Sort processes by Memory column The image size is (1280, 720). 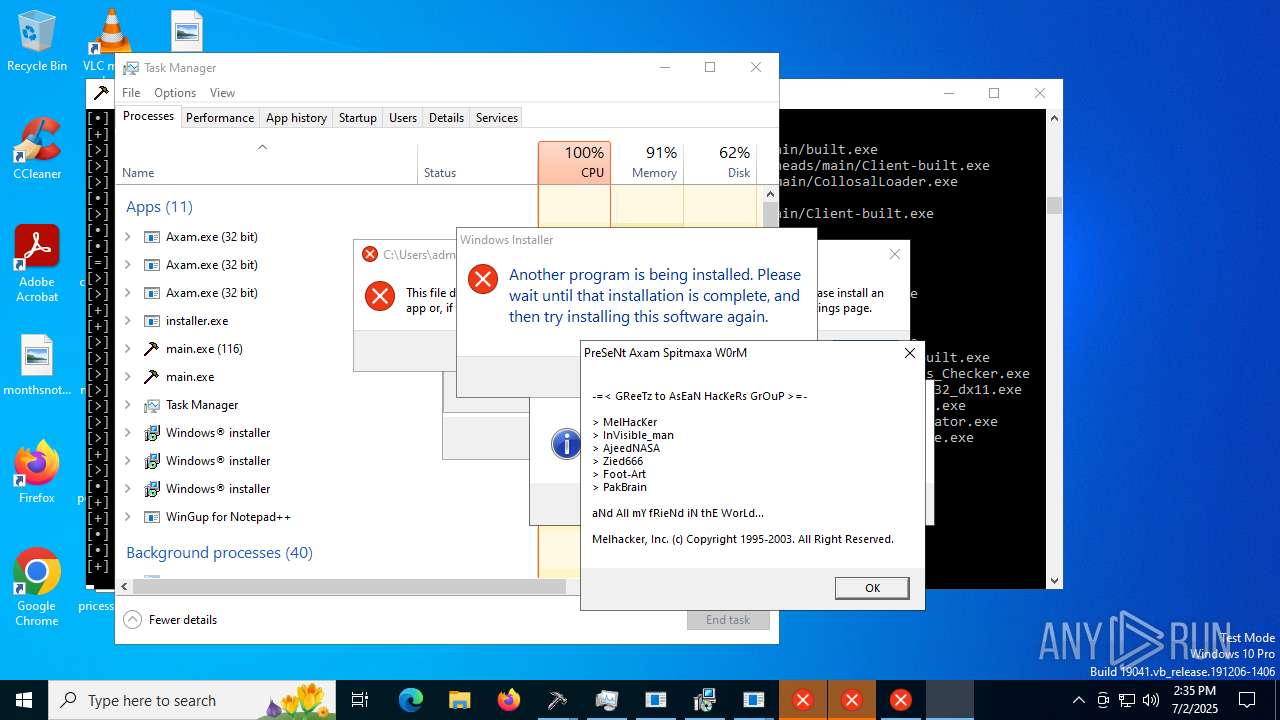pyautogui.click(x=647, y=162)
